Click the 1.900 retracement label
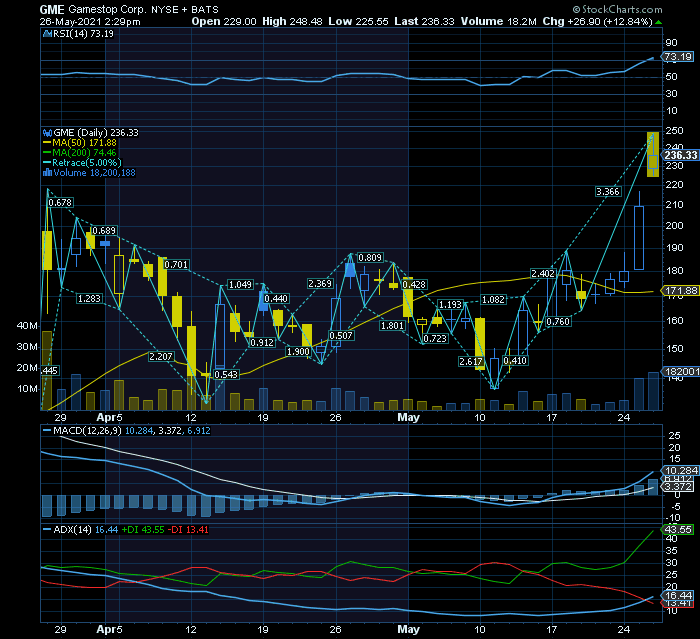The width and height of the screenshot is (700, 639). point(298,351)
